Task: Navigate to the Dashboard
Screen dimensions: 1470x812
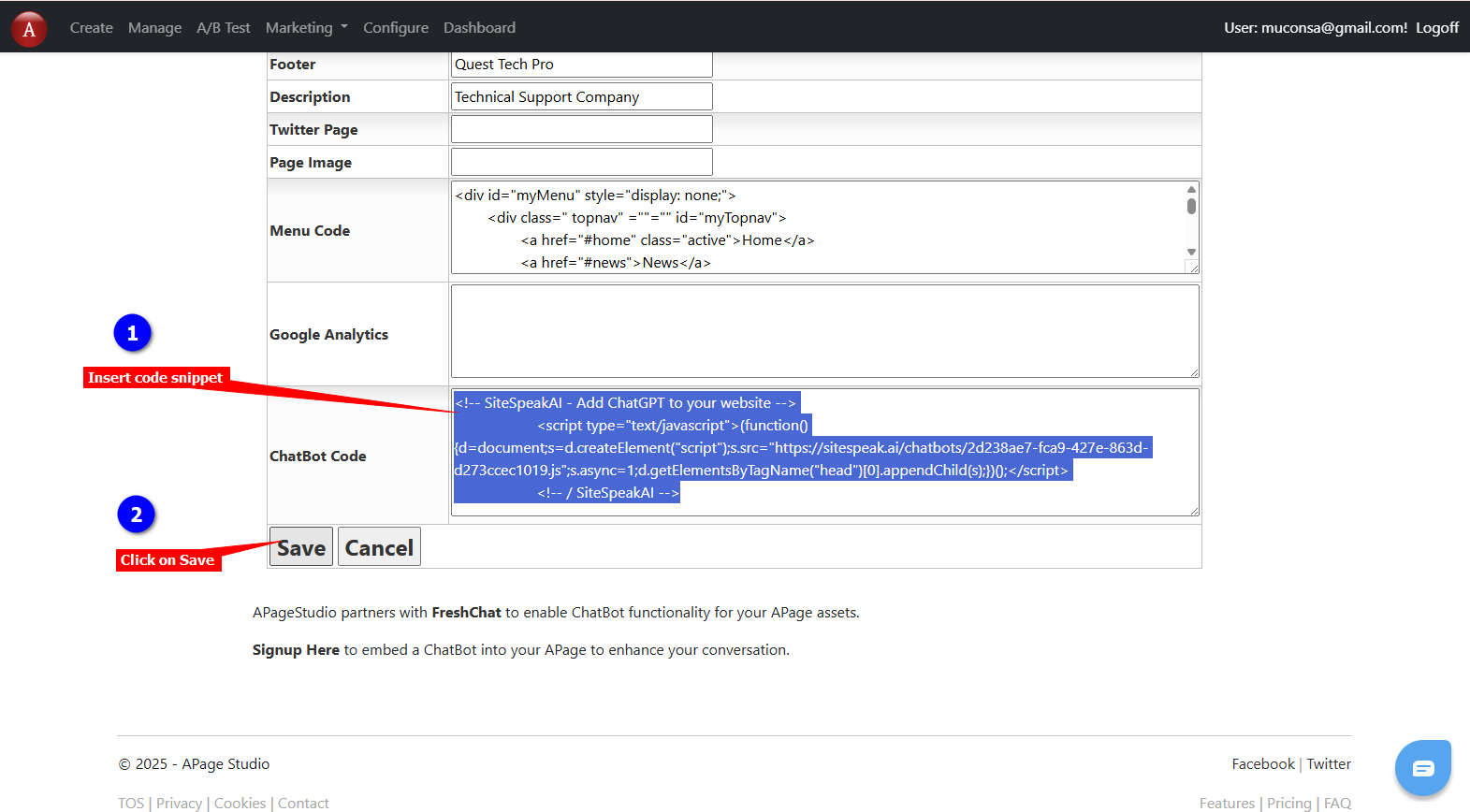Action: 479,28
